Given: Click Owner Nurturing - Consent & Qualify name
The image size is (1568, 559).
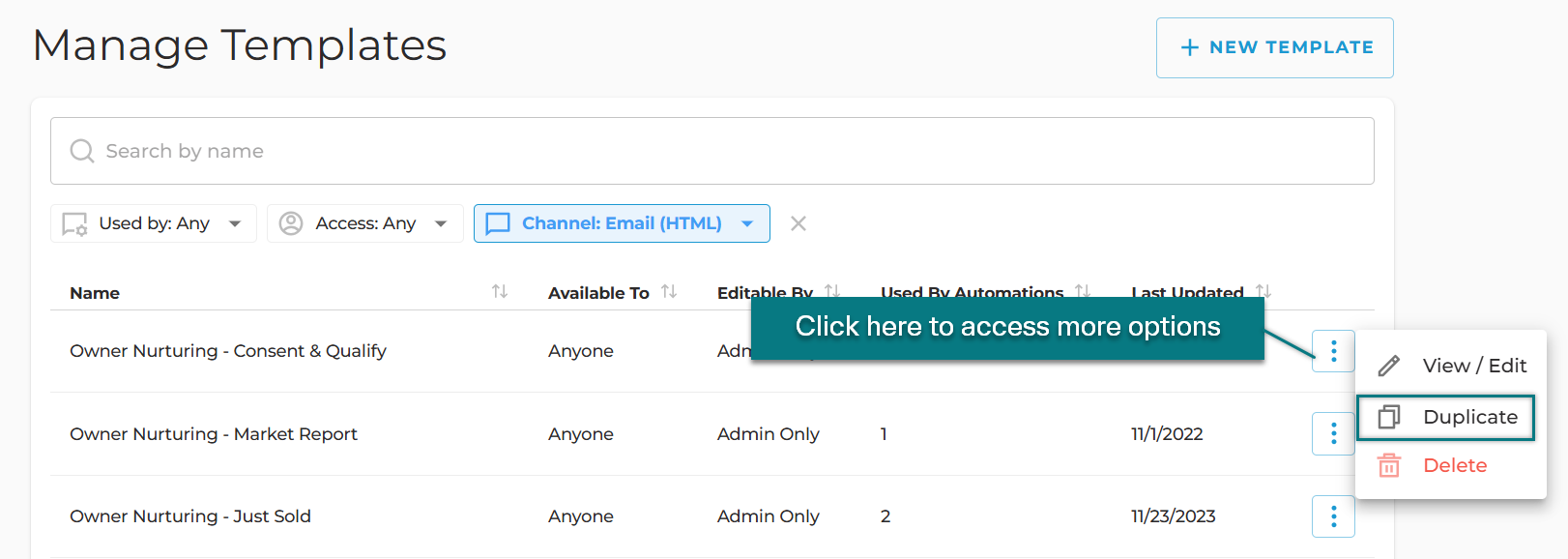Looking at the screenshot, I should click(x=228, y=351).
